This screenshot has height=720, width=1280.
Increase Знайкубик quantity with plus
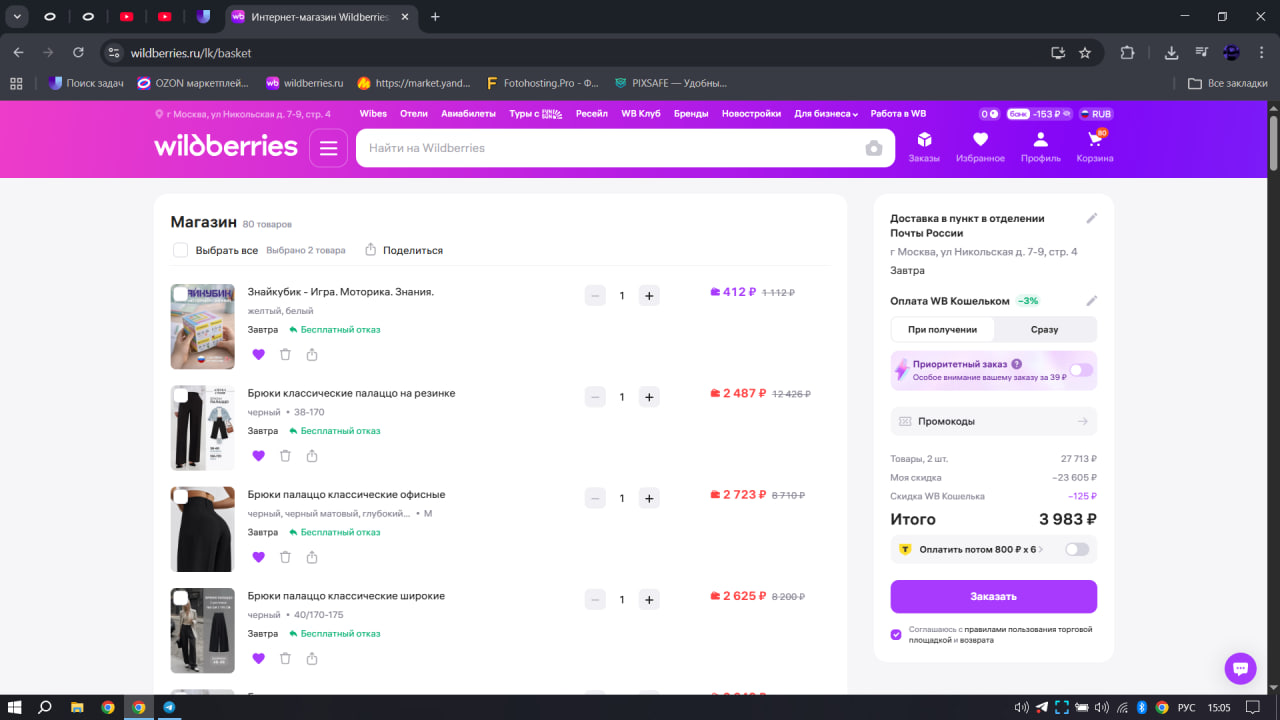649,295
